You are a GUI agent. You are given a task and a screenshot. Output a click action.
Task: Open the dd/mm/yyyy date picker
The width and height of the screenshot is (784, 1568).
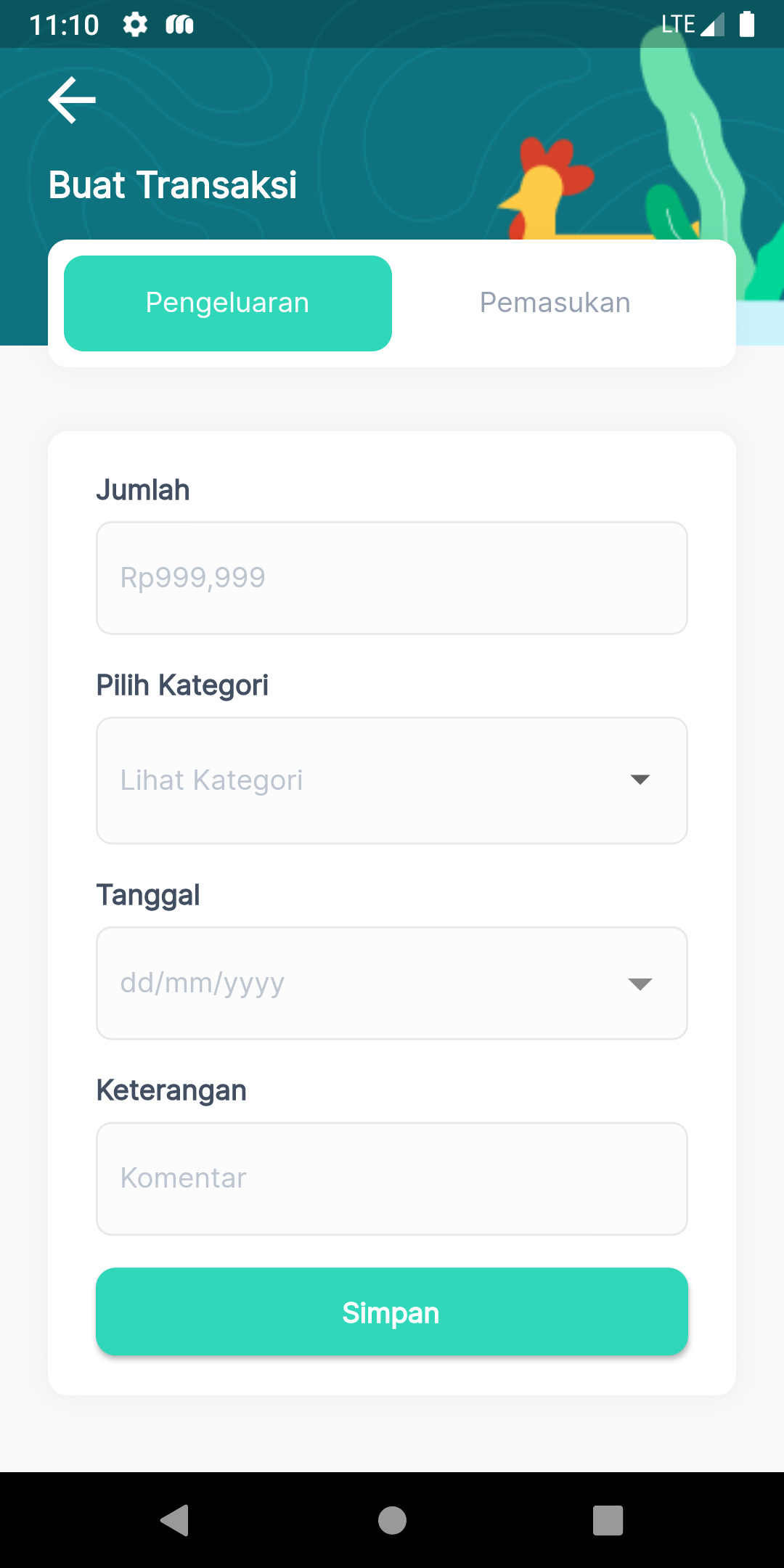click(x=363, y=983)
